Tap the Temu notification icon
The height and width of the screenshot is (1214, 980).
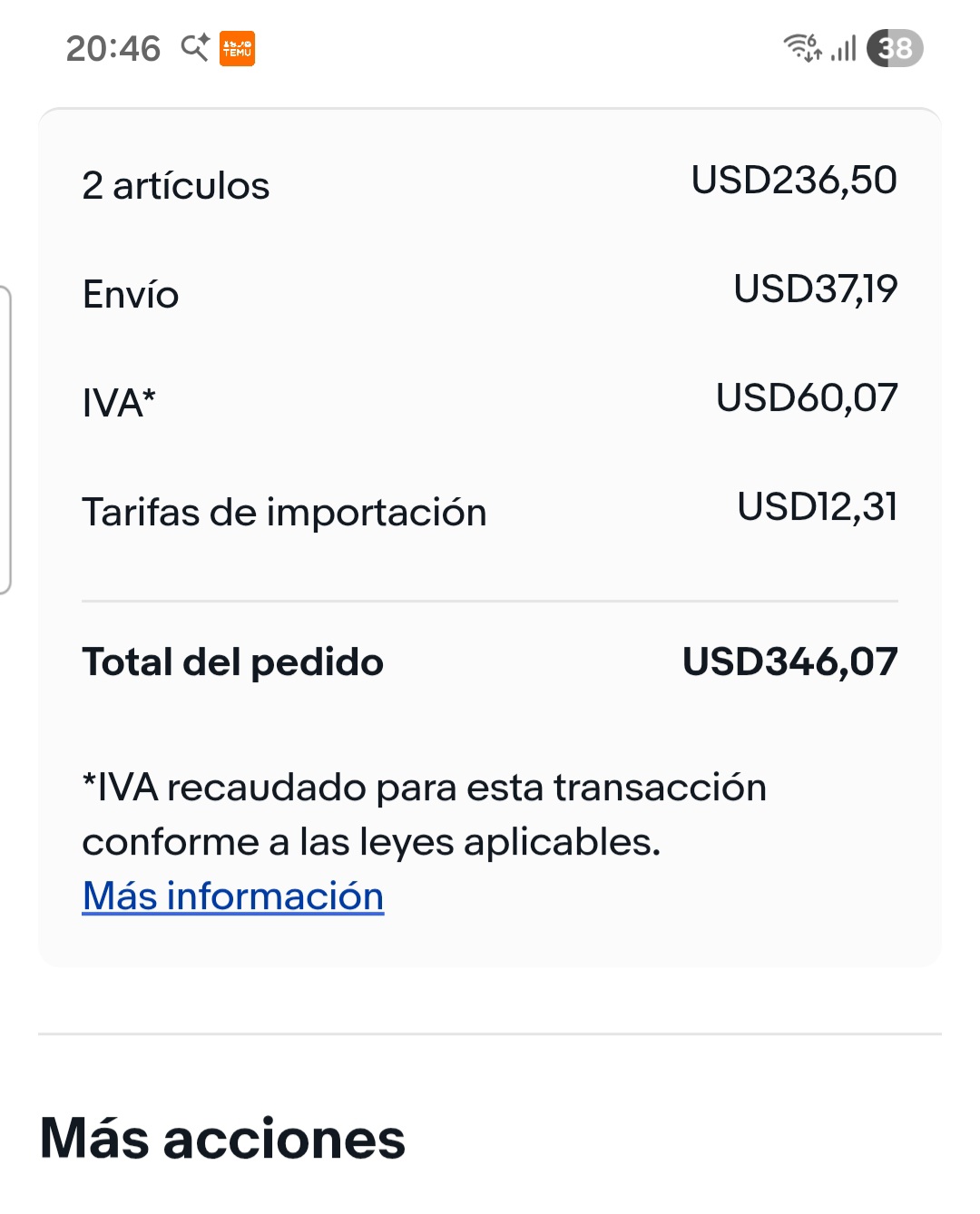pyautogui.click(x=237, y=49)
